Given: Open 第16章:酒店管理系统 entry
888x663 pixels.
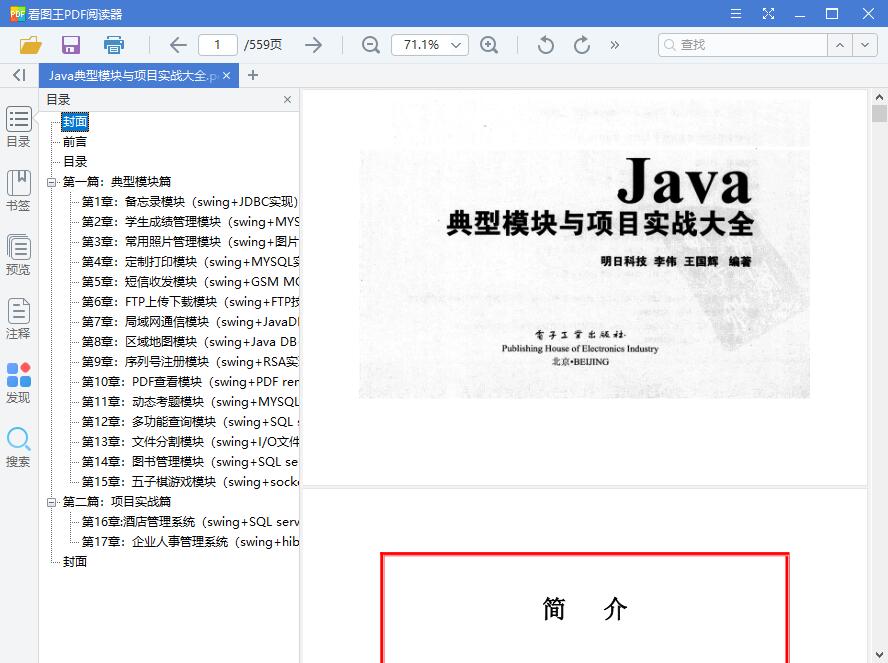Looking at the screenshot, I should (190, 522).
